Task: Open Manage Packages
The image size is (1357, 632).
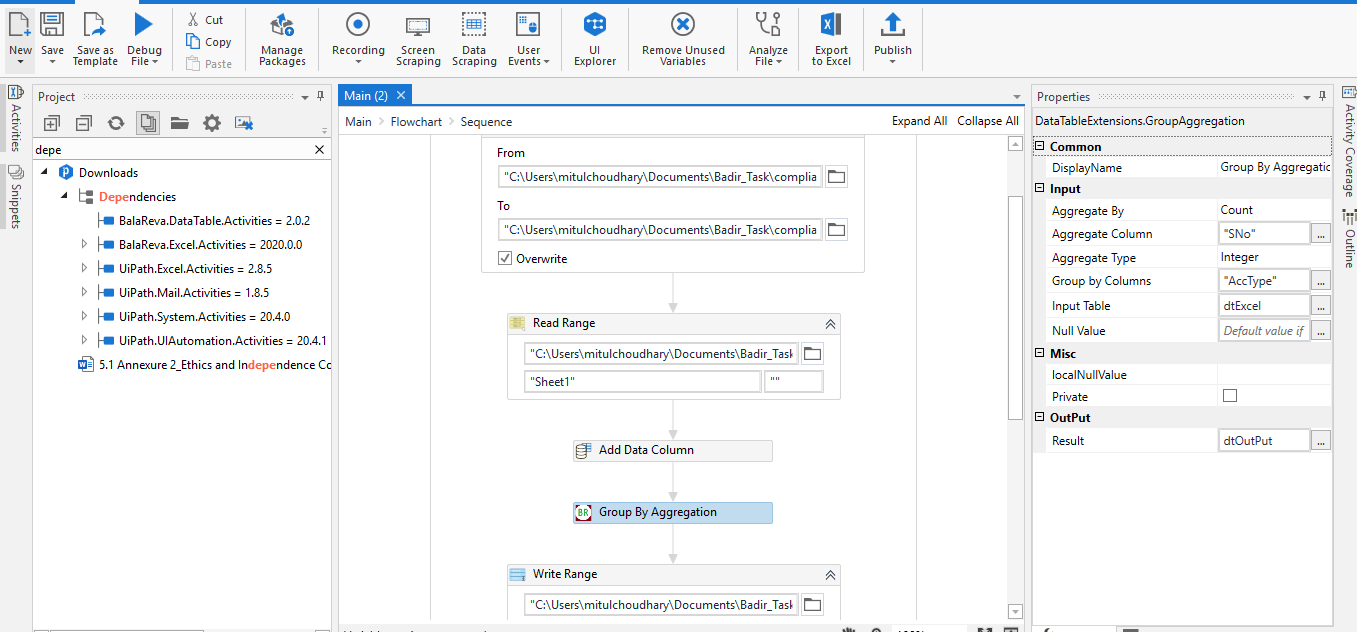Action: 282,40
